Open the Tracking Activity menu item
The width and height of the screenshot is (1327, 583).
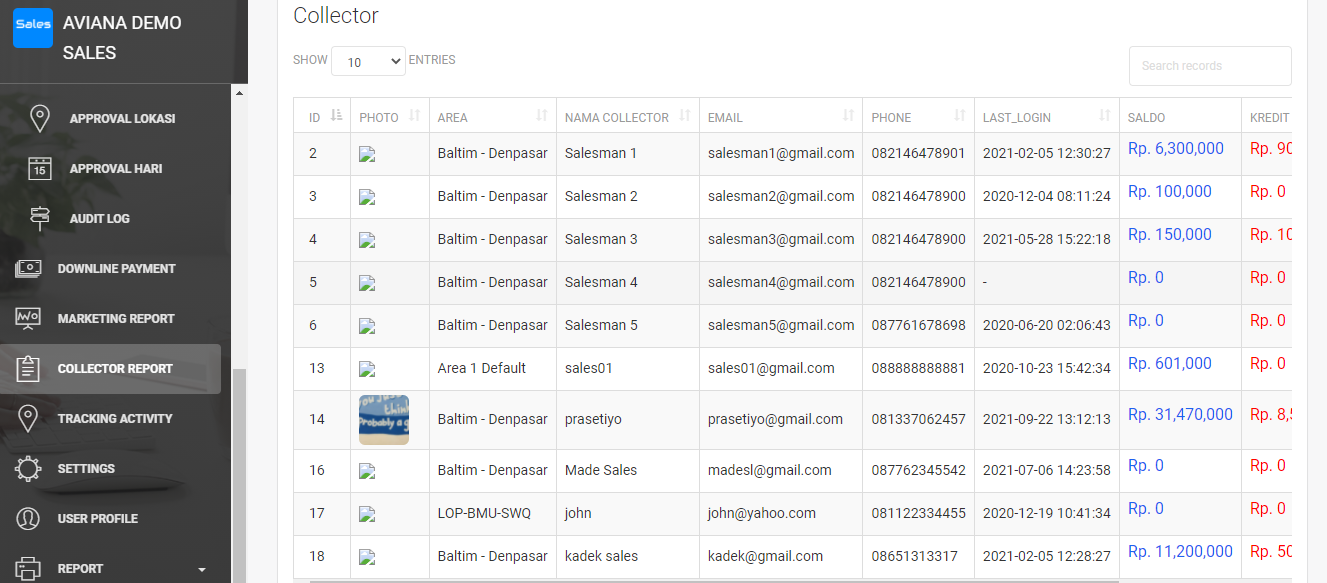(x=115, y=418)
